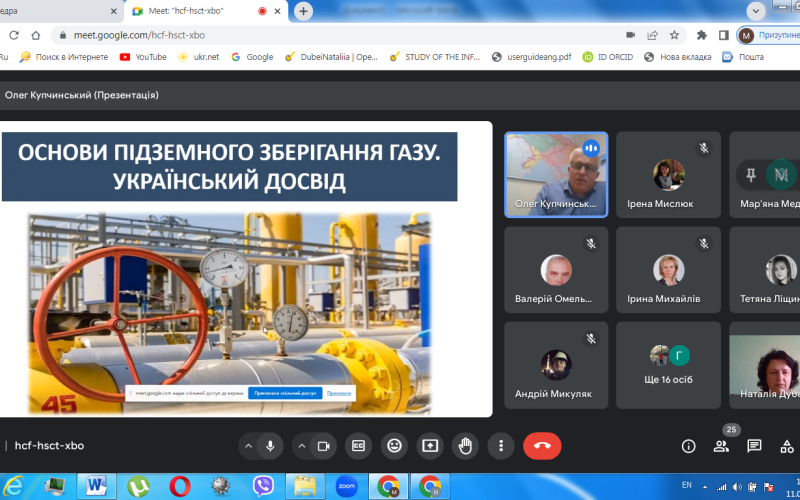Open the meeting details info icon
Image resolution: width=800 pixels, height=500 pixels.
[x=688, y=446]
